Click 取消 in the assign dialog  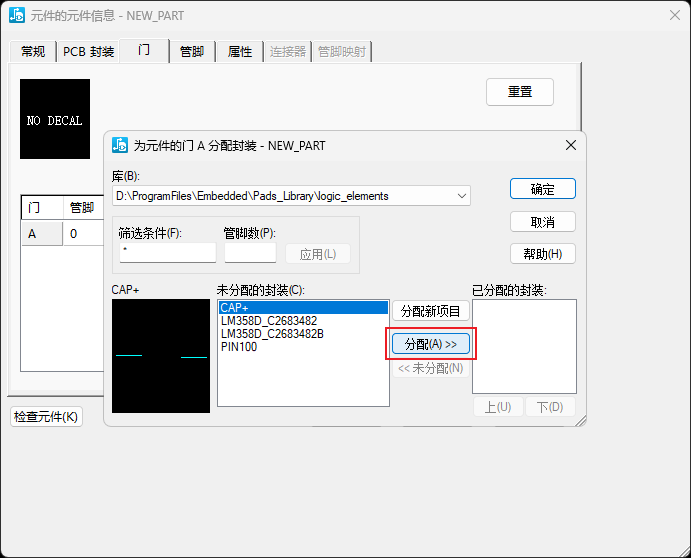coord(542,221)
